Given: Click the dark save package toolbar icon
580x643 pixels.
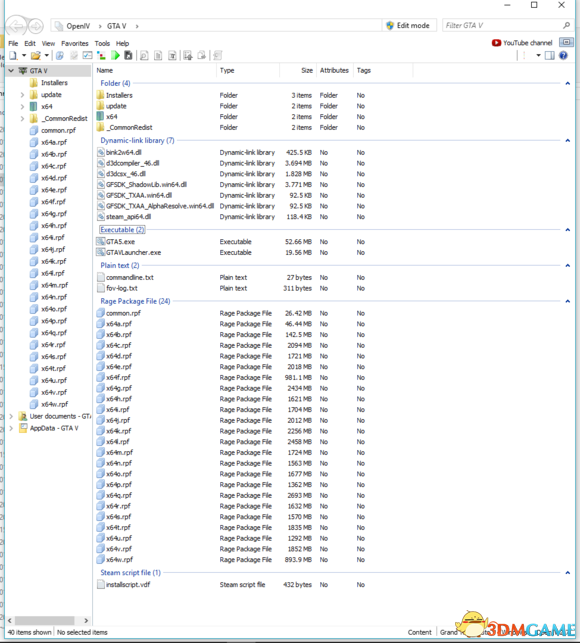Looking at the screenshot, I should [x=128, y=55].
